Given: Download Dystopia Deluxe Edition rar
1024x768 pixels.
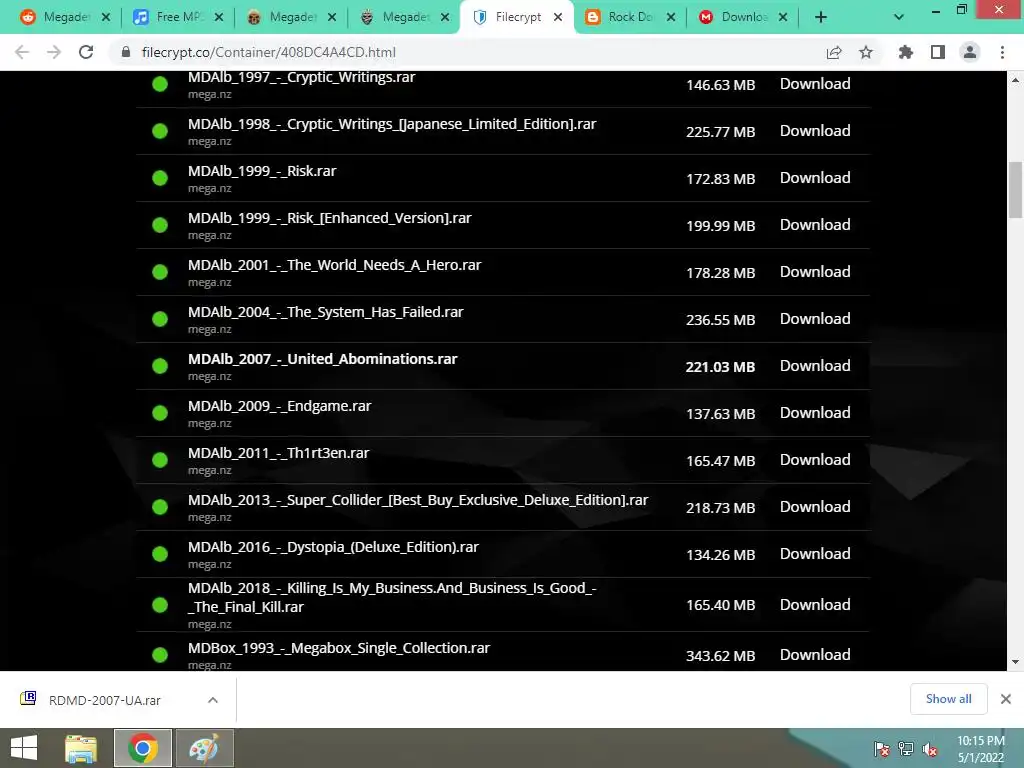Looking at the screenshot, I should (x=815, y=554).
